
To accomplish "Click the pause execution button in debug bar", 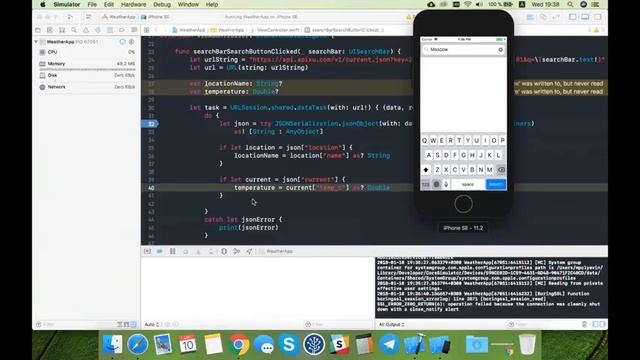I will coord(173,251).
